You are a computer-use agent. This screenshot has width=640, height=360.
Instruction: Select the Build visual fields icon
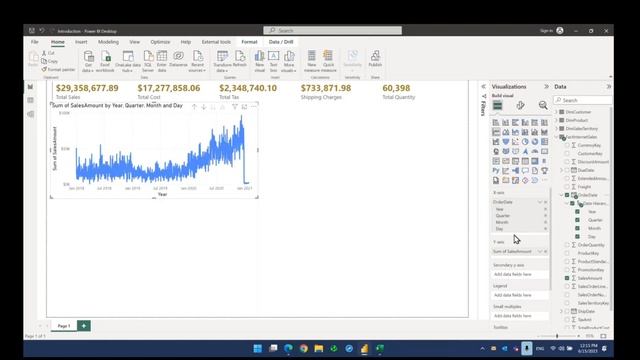click(x=497, y=105)
